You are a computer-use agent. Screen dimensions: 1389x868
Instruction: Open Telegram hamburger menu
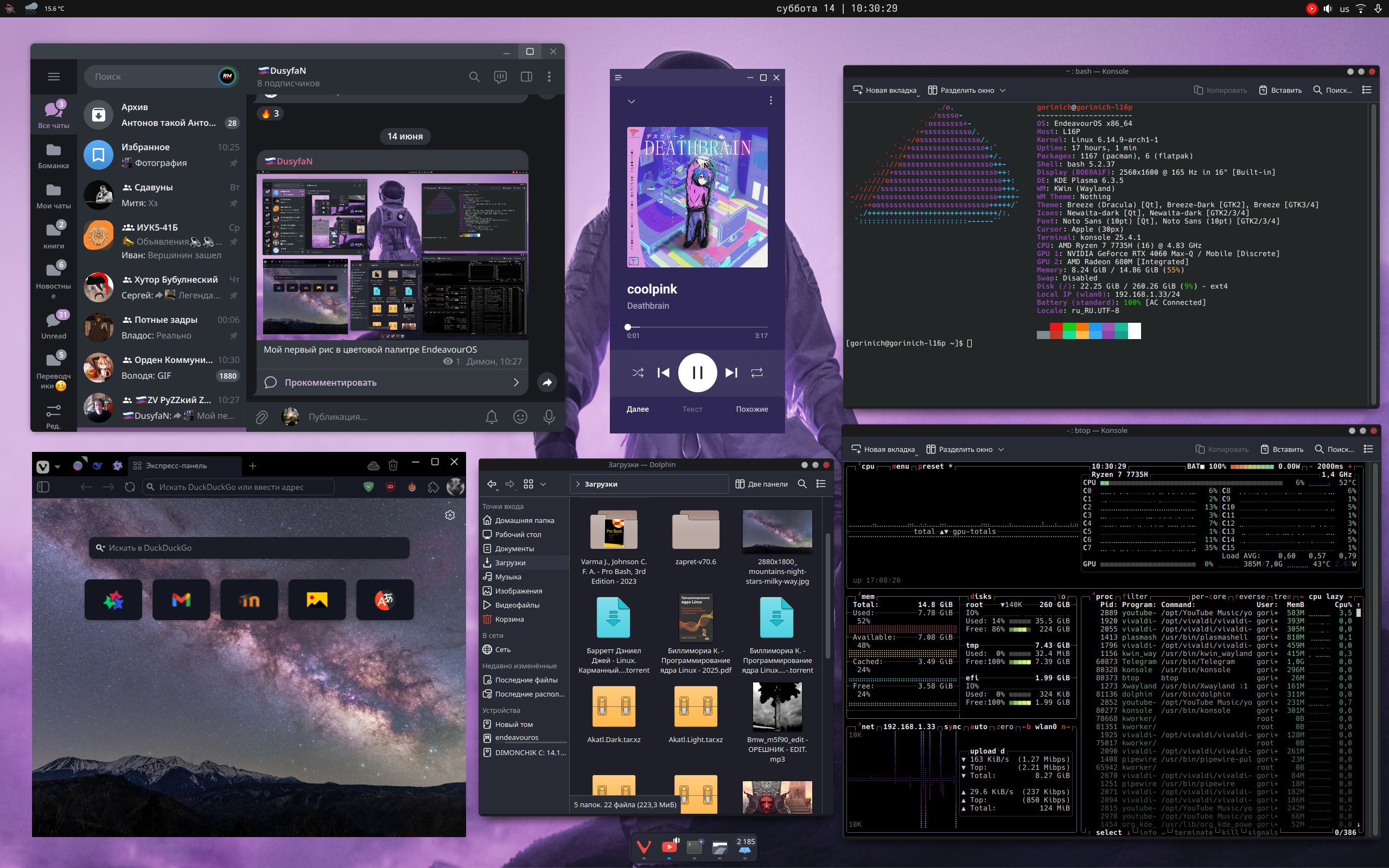[x=53, y=76]
